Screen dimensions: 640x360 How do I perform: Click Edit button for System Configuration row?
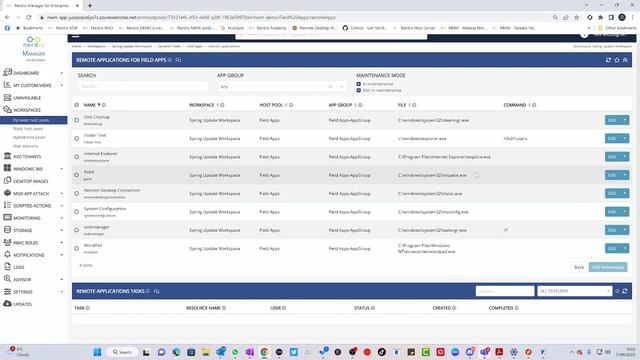[612, 212]
